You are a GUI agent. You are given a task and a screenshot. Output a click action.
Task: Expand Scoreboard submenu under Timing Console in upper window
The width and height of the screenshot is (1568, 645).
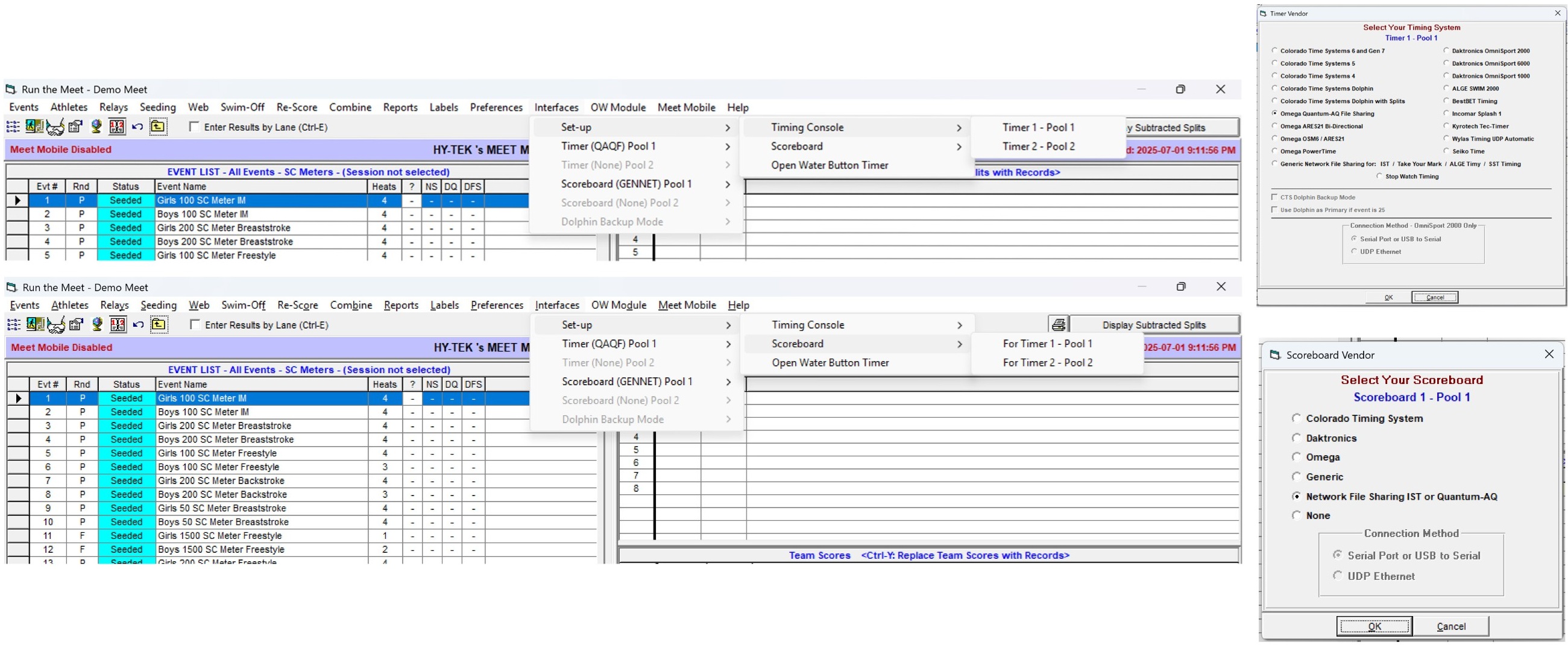pyautogui.click(x=857, y=146)
